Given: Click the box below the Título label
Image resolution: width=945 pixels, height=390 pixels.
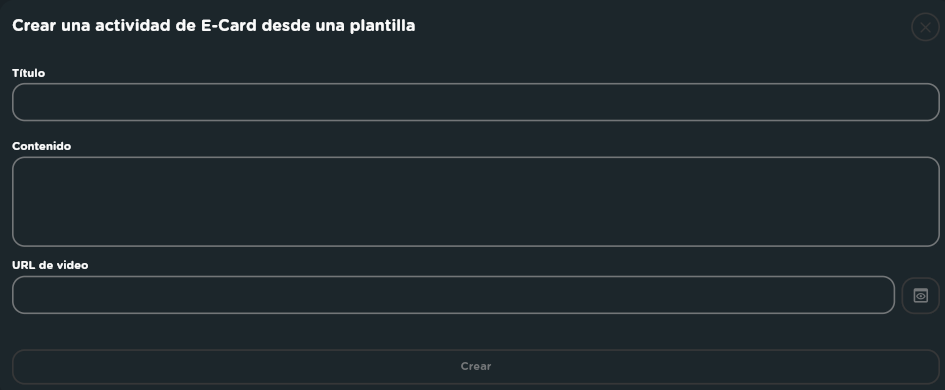Looking at the screenshot, I should (476, 102).
